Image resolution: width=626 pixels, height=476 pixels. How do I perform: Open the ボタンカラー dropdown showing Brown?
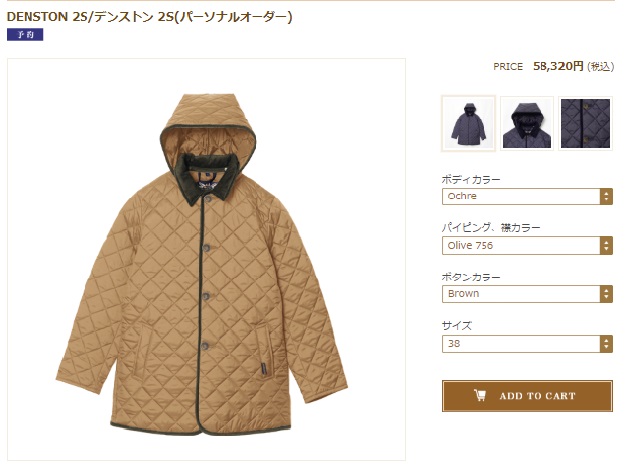(x=527, y=294)
